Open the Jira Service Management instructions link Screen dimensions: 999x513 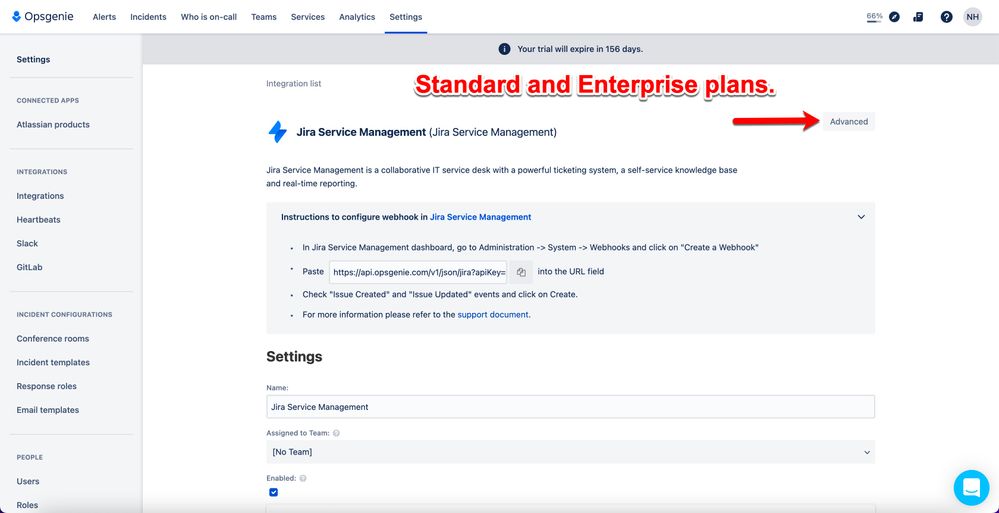pos(480,217)
